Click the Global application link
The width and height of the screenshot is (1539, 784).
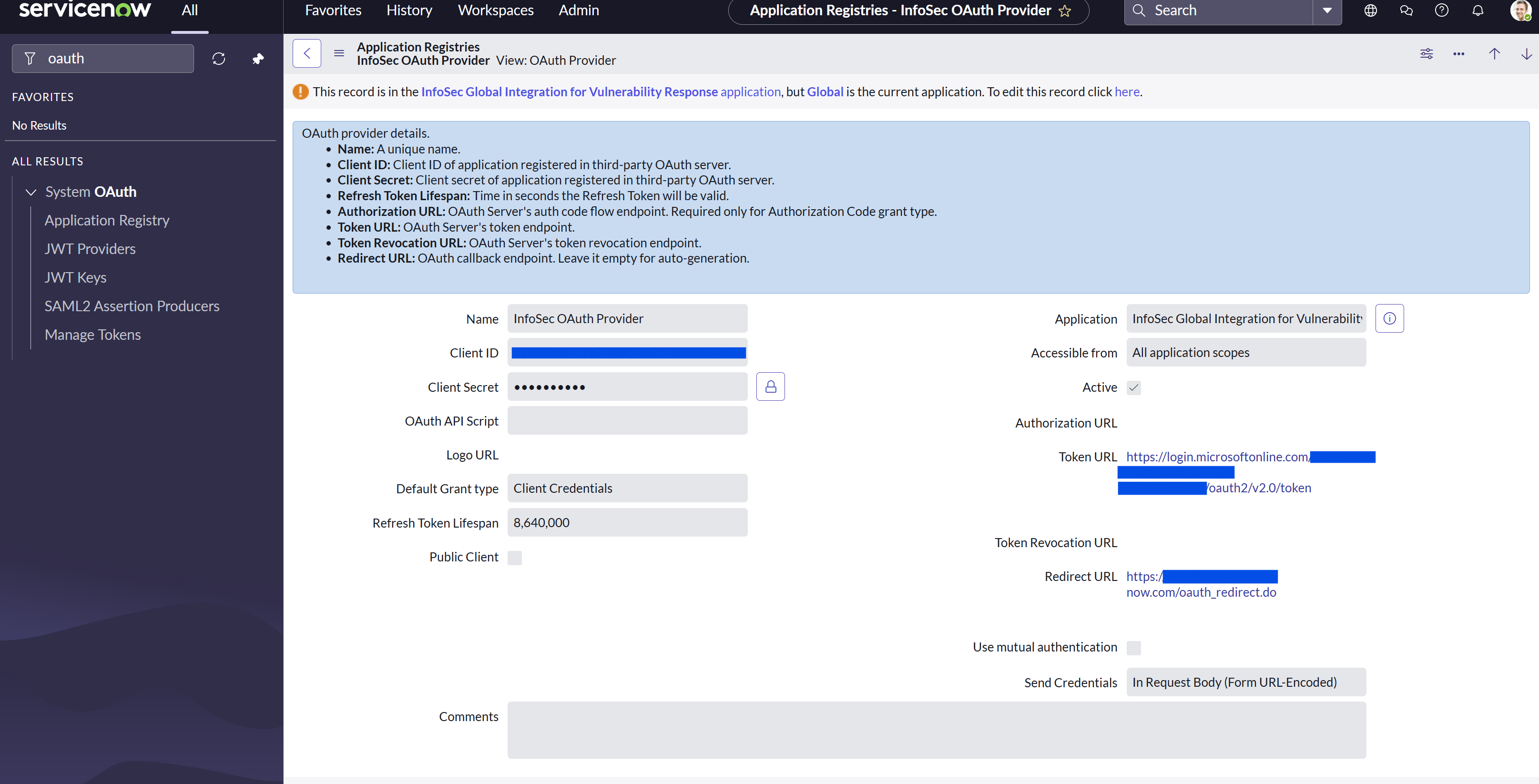825,92
